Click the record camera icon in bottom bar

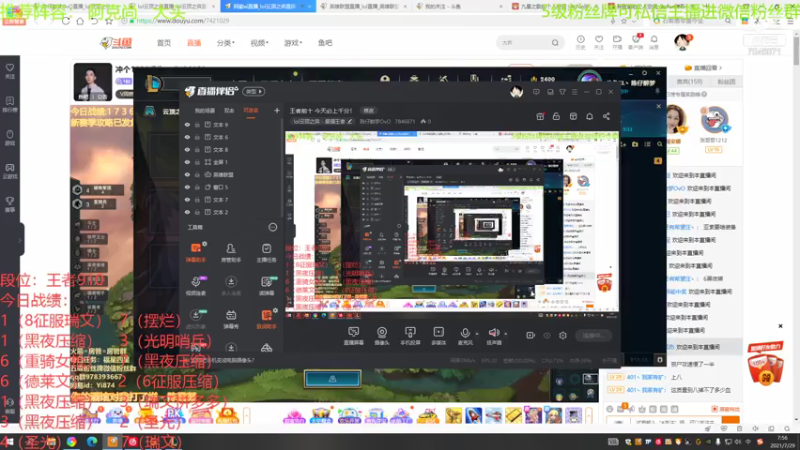[531, 335]
